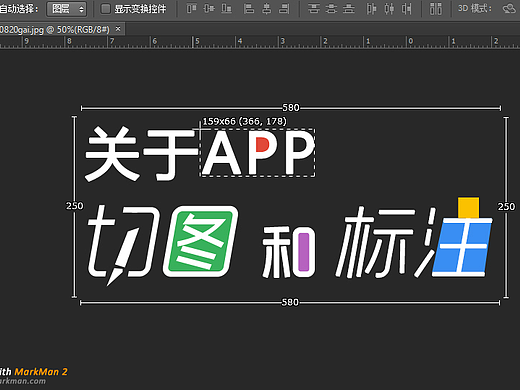The image size is (520, 390).
Task: Click the purple bar in 和 character
Action: [x=303, y=252]
